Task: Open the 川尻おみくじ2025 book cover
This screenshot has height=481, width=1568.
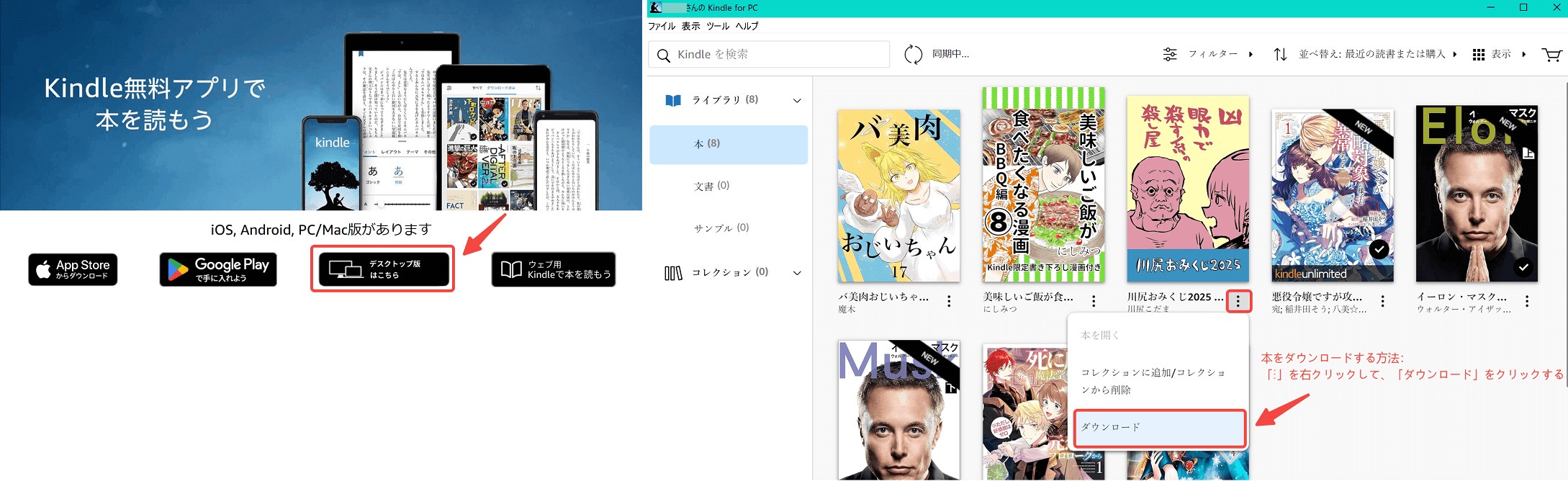Action: 1188,189
